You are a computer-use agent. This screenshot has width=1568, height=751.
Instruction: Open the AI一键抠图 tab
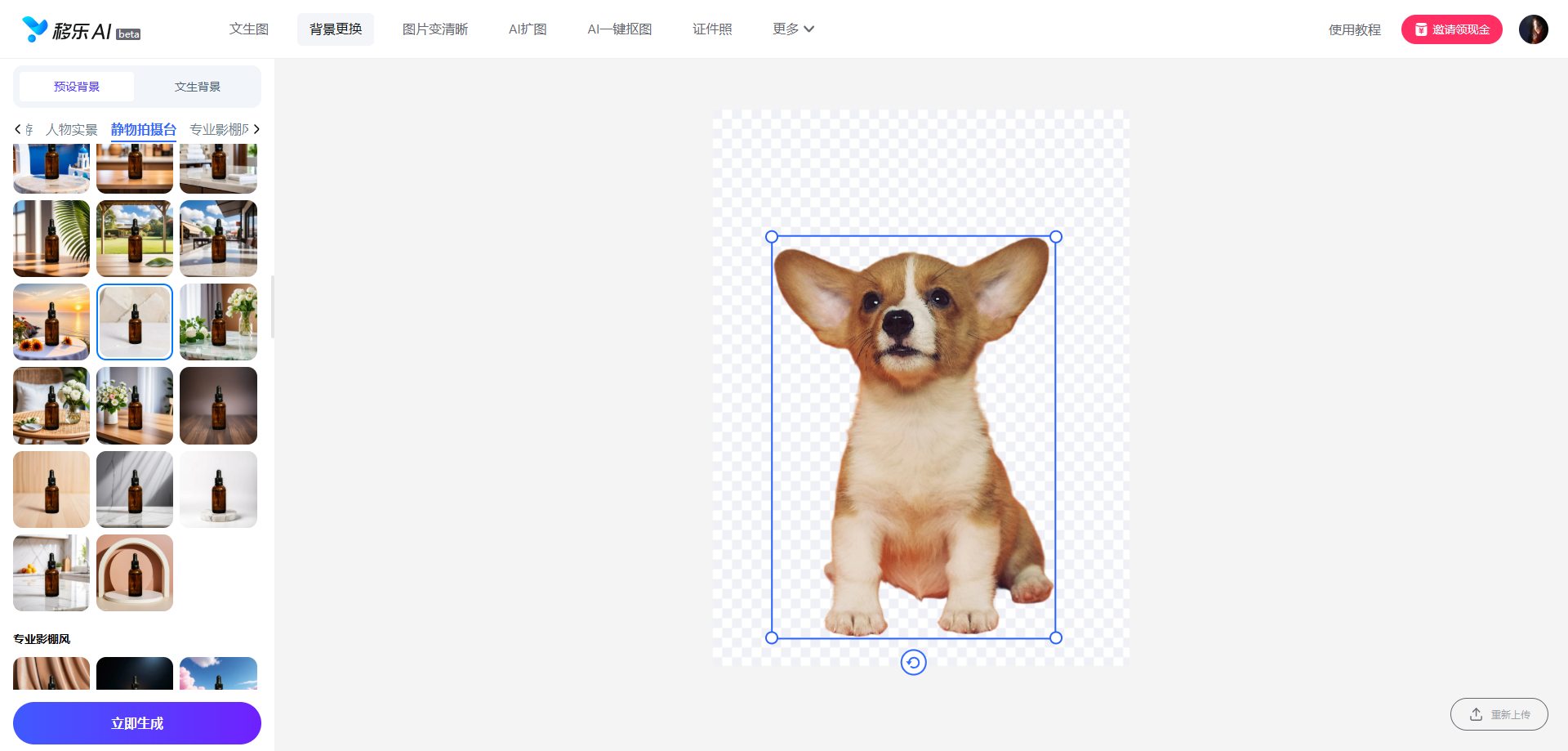tap(619, 29)
